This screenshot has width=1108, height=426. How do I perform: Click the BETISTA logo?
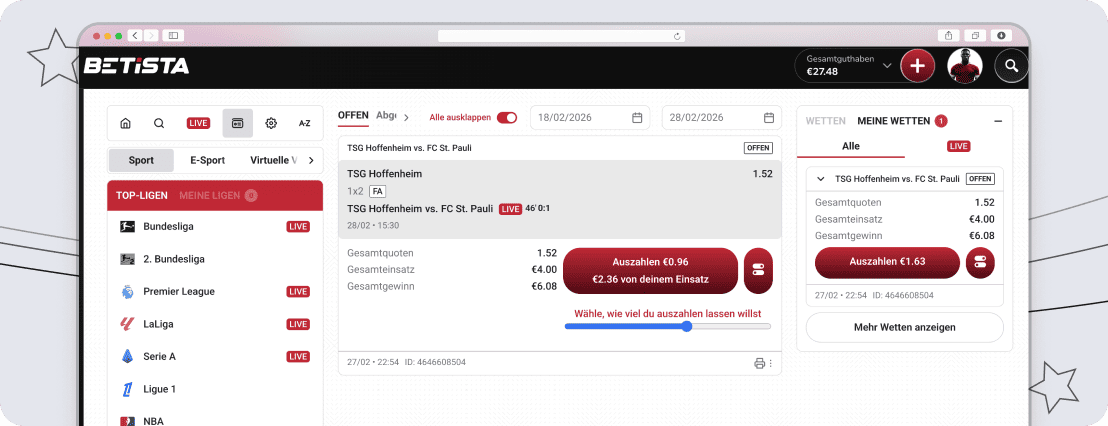(x=136, y=66)
